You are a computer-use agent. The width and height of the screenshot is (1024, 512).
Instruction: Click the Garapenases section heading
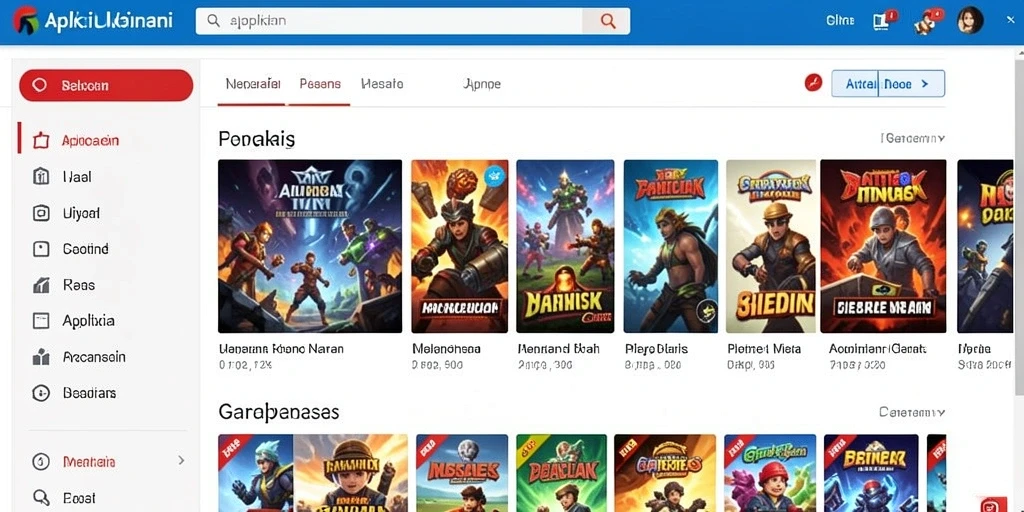279,412
